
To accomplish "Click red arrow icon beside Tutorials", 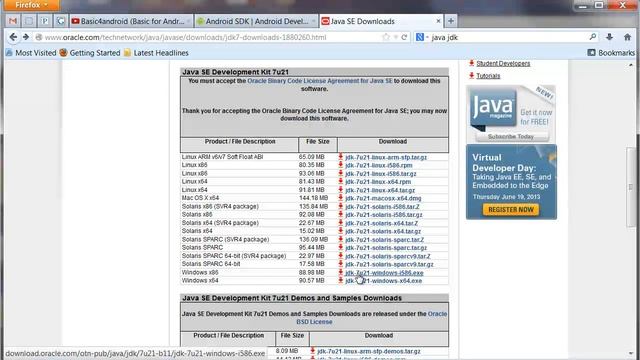I will 471,75.
